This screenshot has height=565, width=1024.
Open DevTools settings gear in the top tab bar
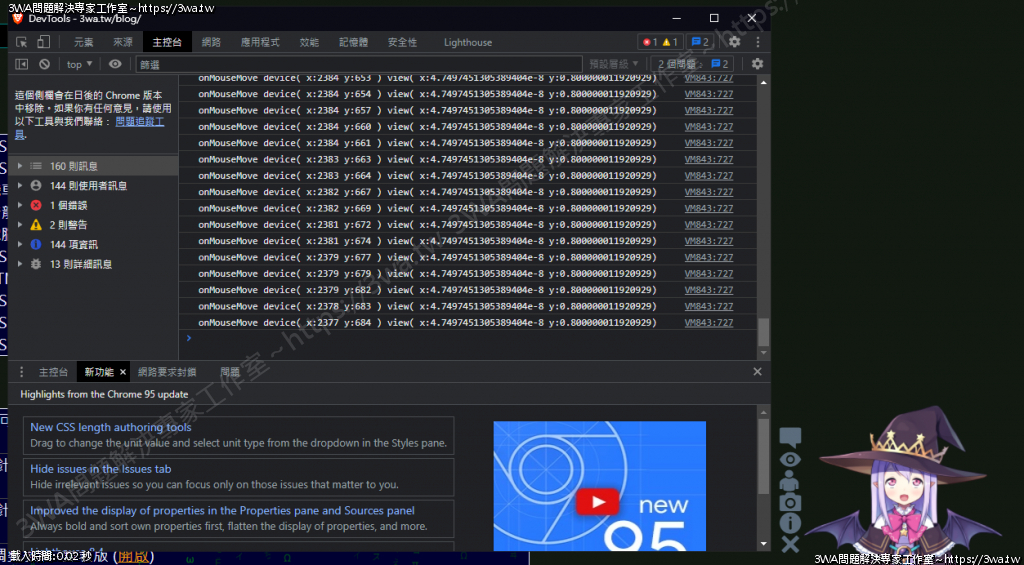pyautogui.click(x=734, y=42)
